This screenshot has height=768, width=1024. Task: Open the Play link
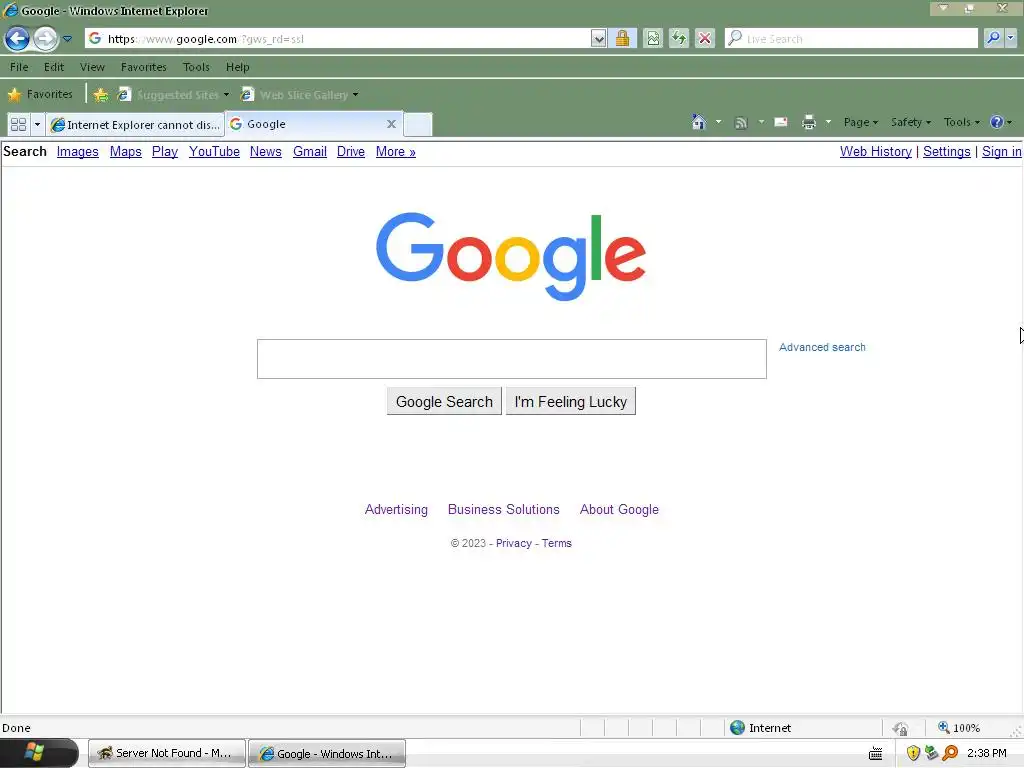[165, 152]
